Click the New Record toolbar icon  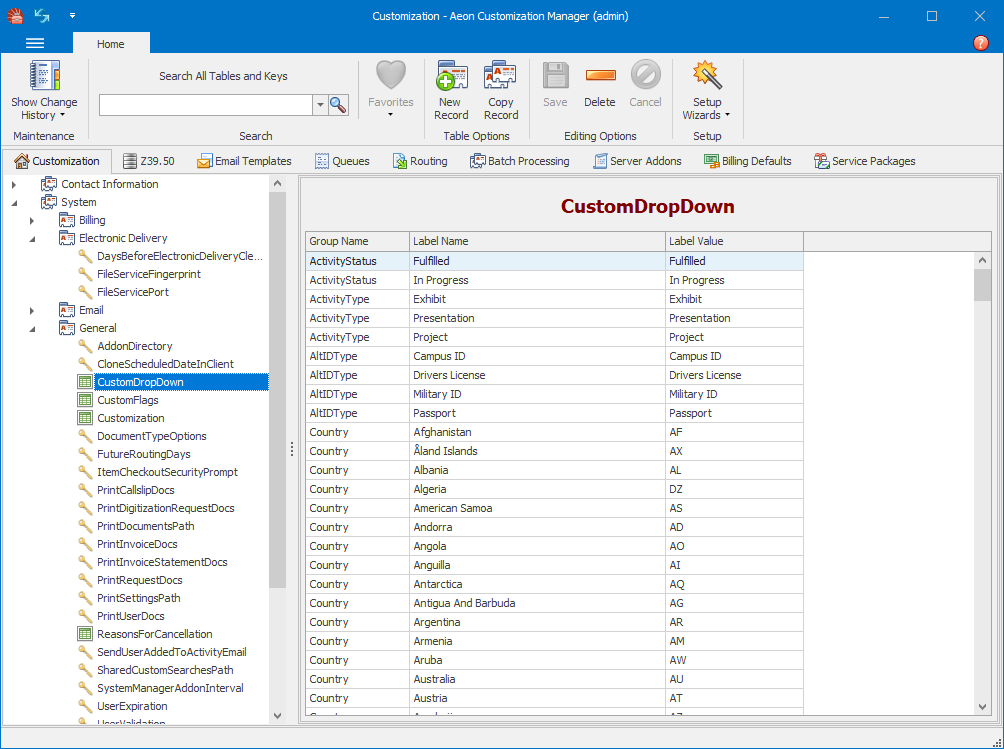click(x=451, y=87)
